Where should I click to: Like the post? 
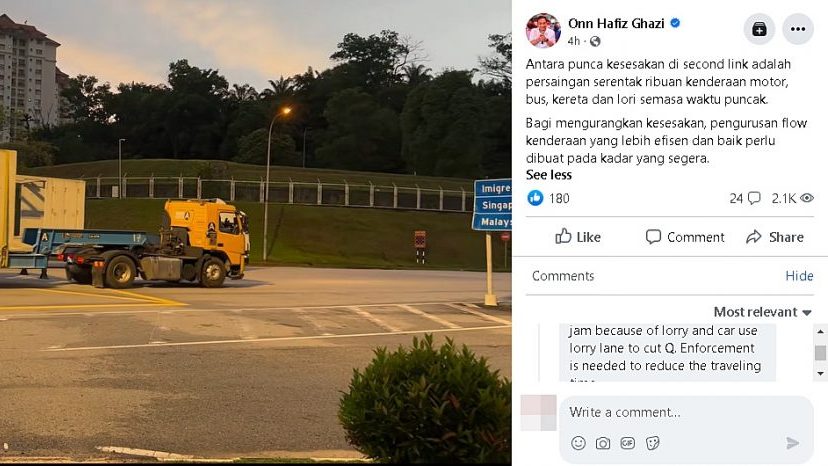(x=578, y=237)
